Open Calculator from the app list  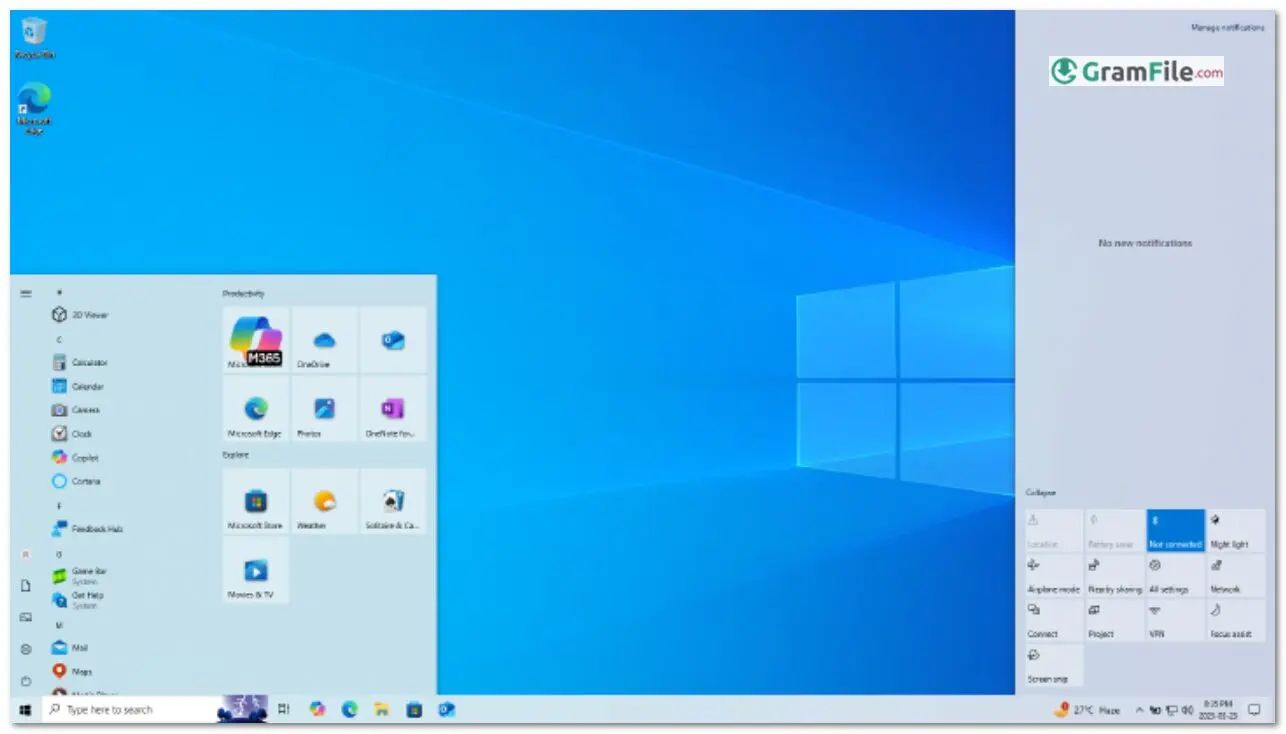pyautogui.click(x=88, y=363)
